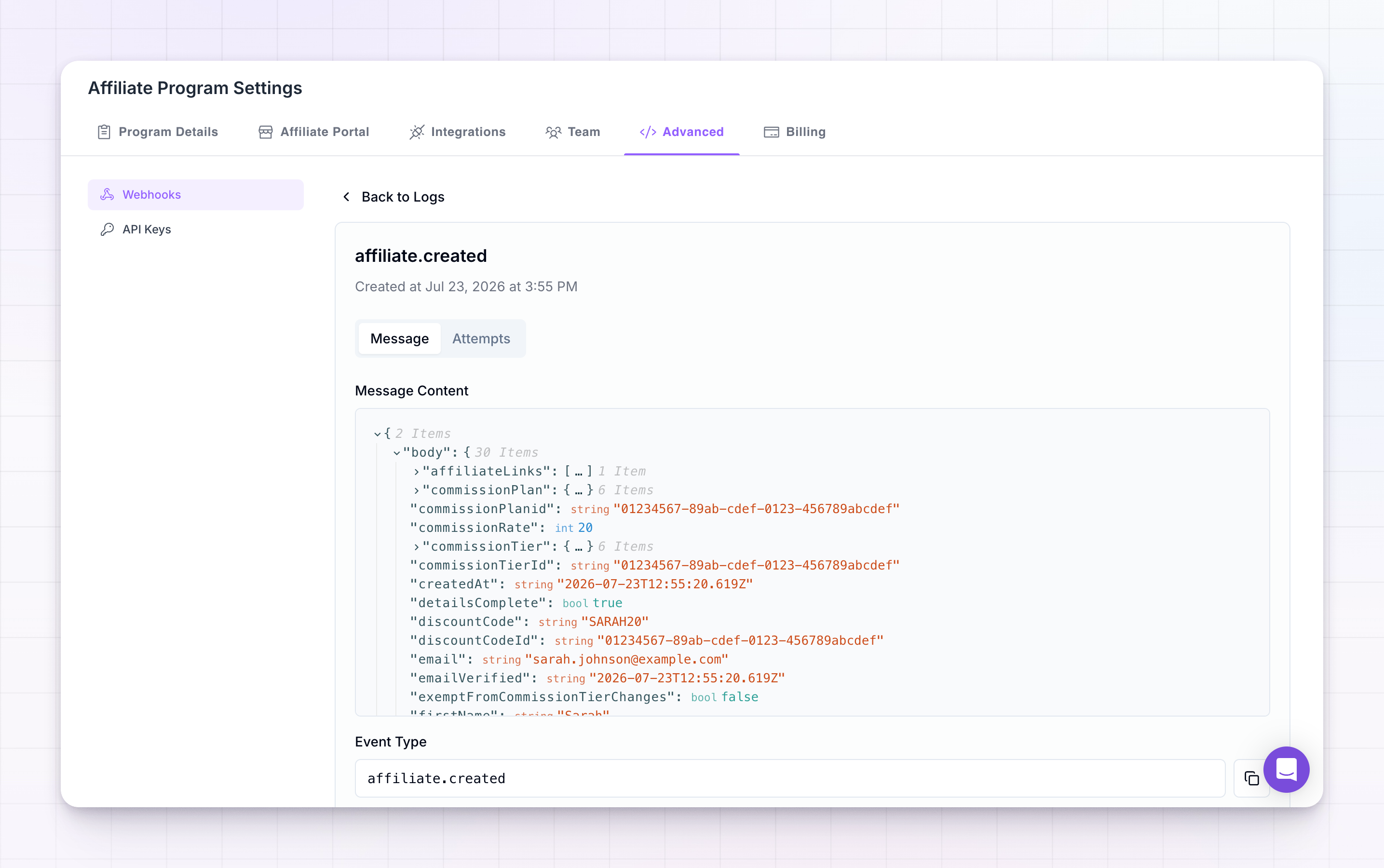Click the exemptFromCommissionTierChanges false value

(739, 697)
